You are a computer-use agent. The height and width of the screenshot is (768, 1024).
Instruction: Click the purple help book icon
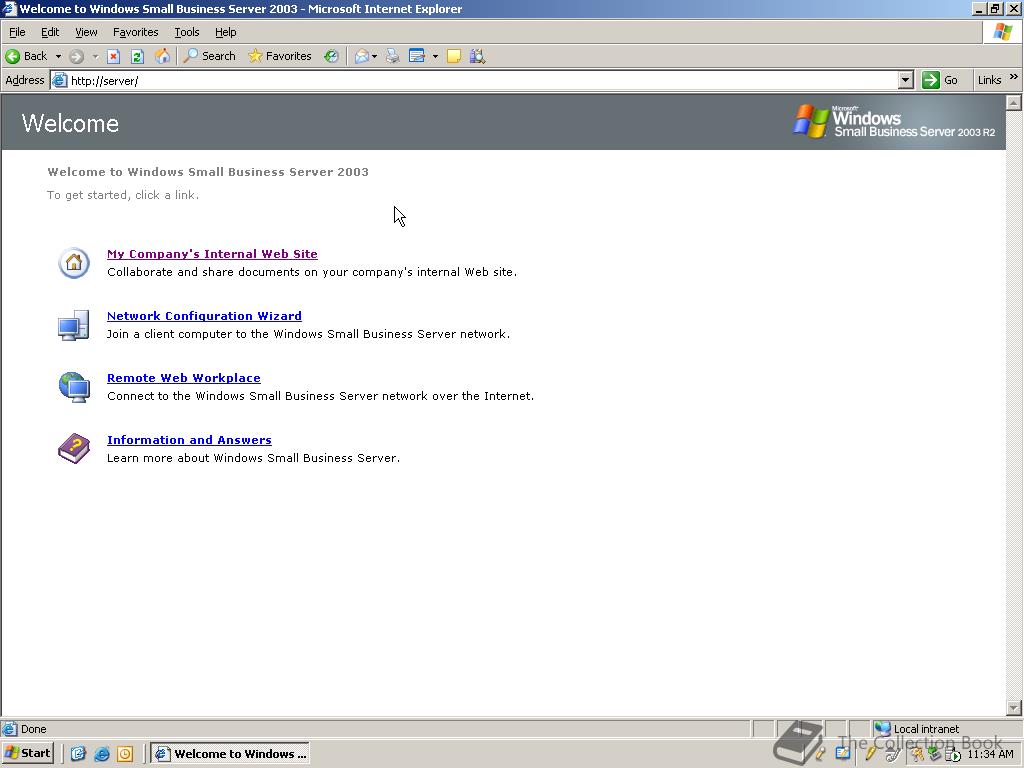pyautogui.click(x=74, y=449)
